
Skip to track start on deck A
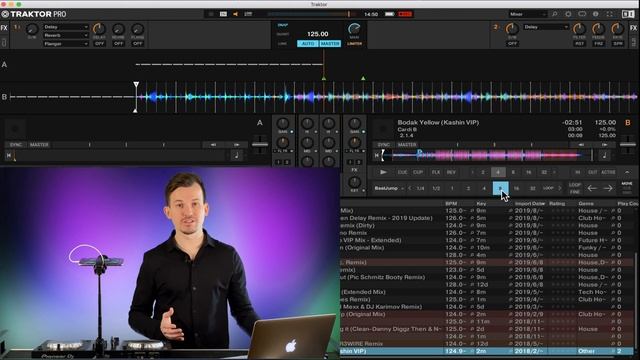(x=9, y=155)
